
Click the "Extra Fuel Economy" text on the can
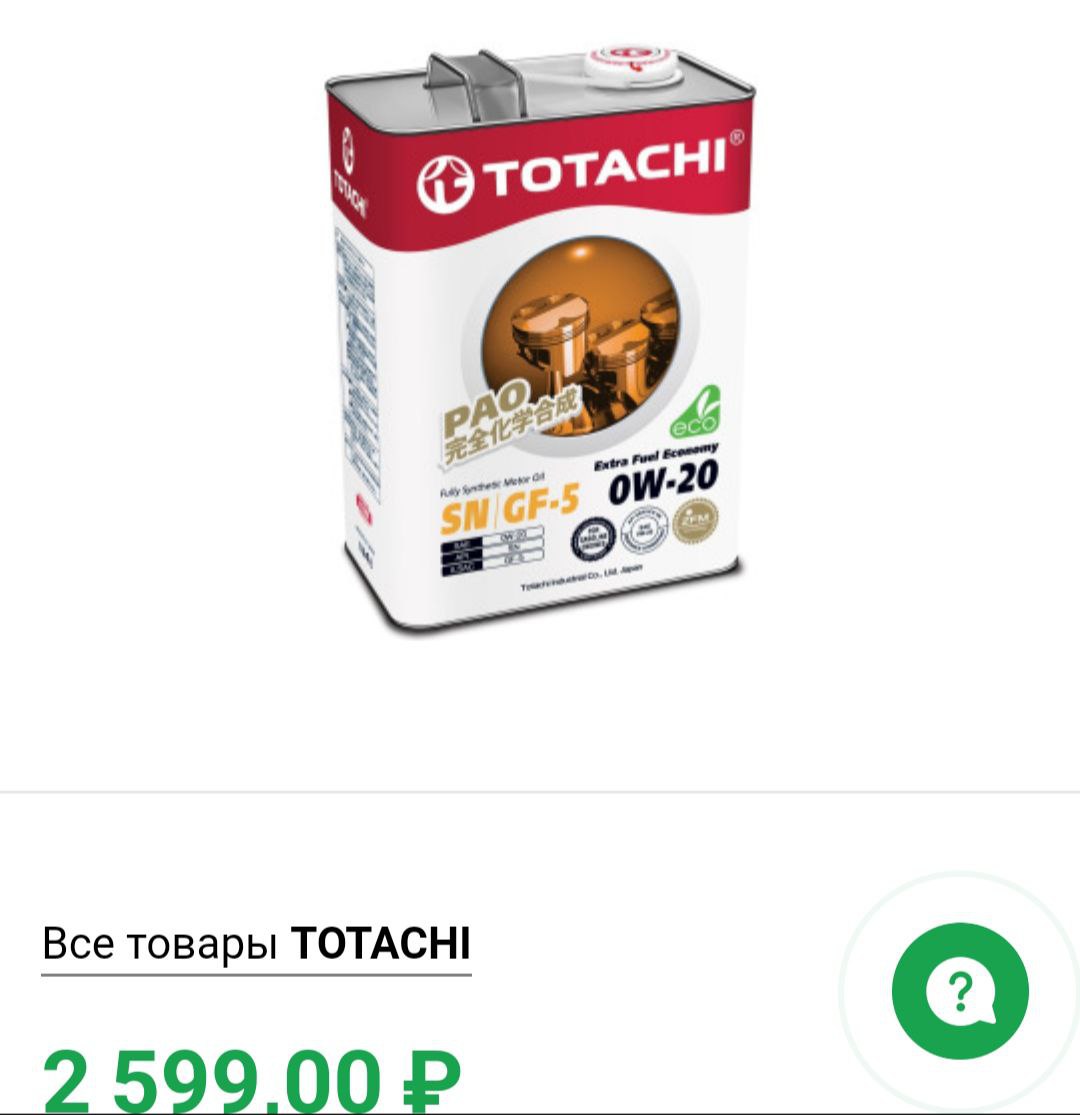pos(656,456)
